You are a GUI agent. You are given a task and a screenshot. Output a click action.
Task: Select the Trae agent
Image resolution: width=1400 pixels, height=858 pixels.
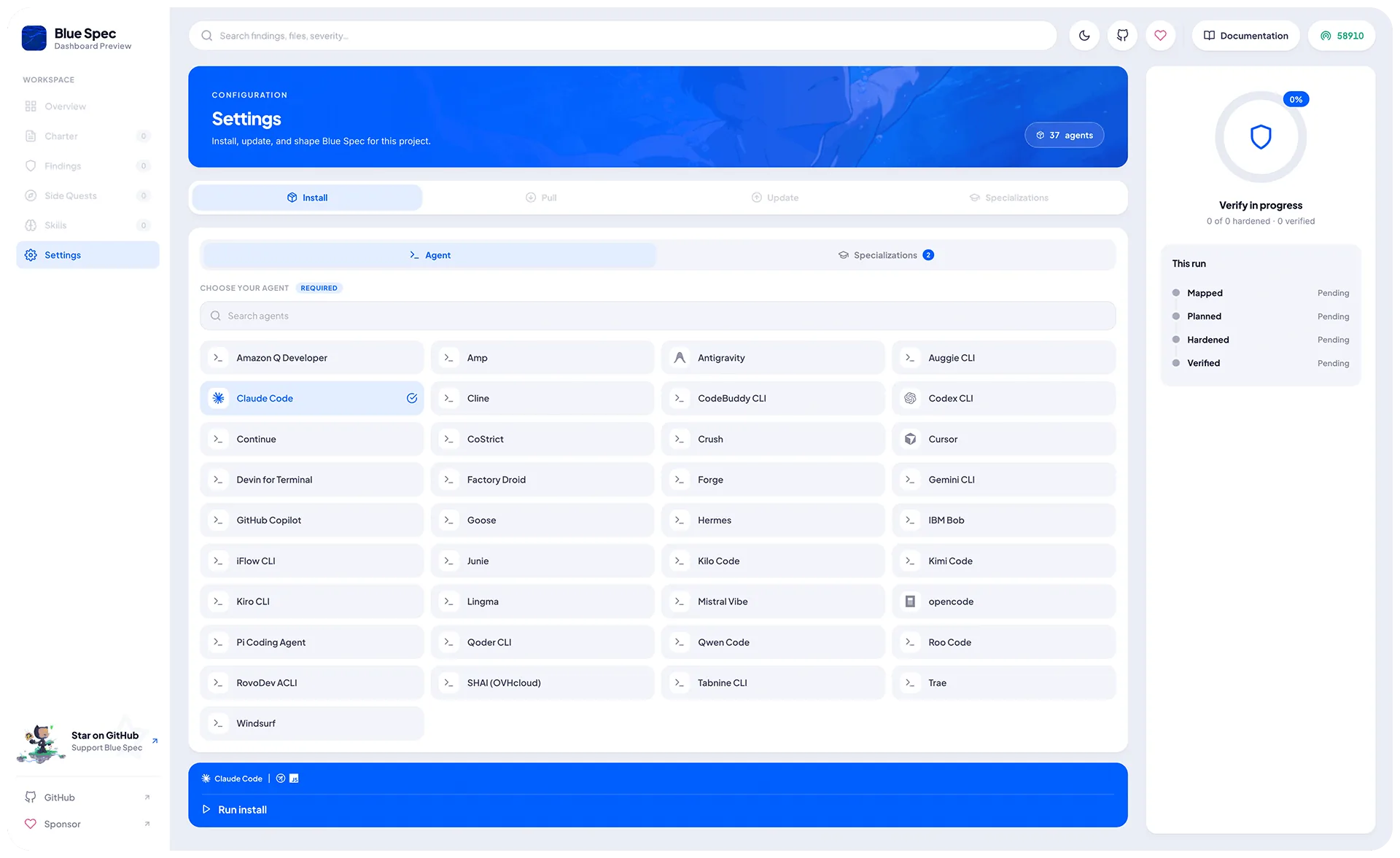coord(1004,683)
